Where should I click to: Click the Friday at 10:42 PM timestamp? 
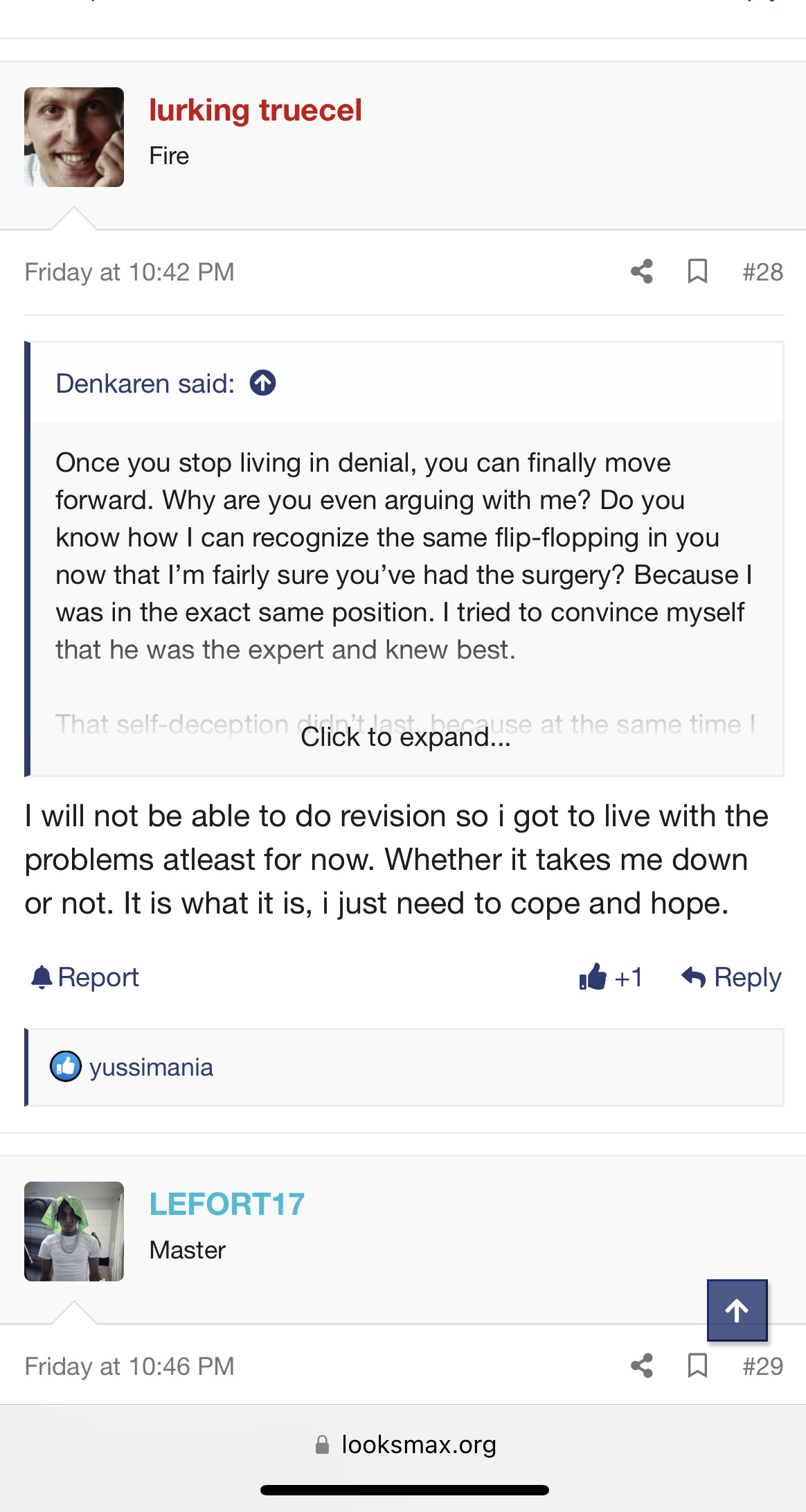point(129,272)
